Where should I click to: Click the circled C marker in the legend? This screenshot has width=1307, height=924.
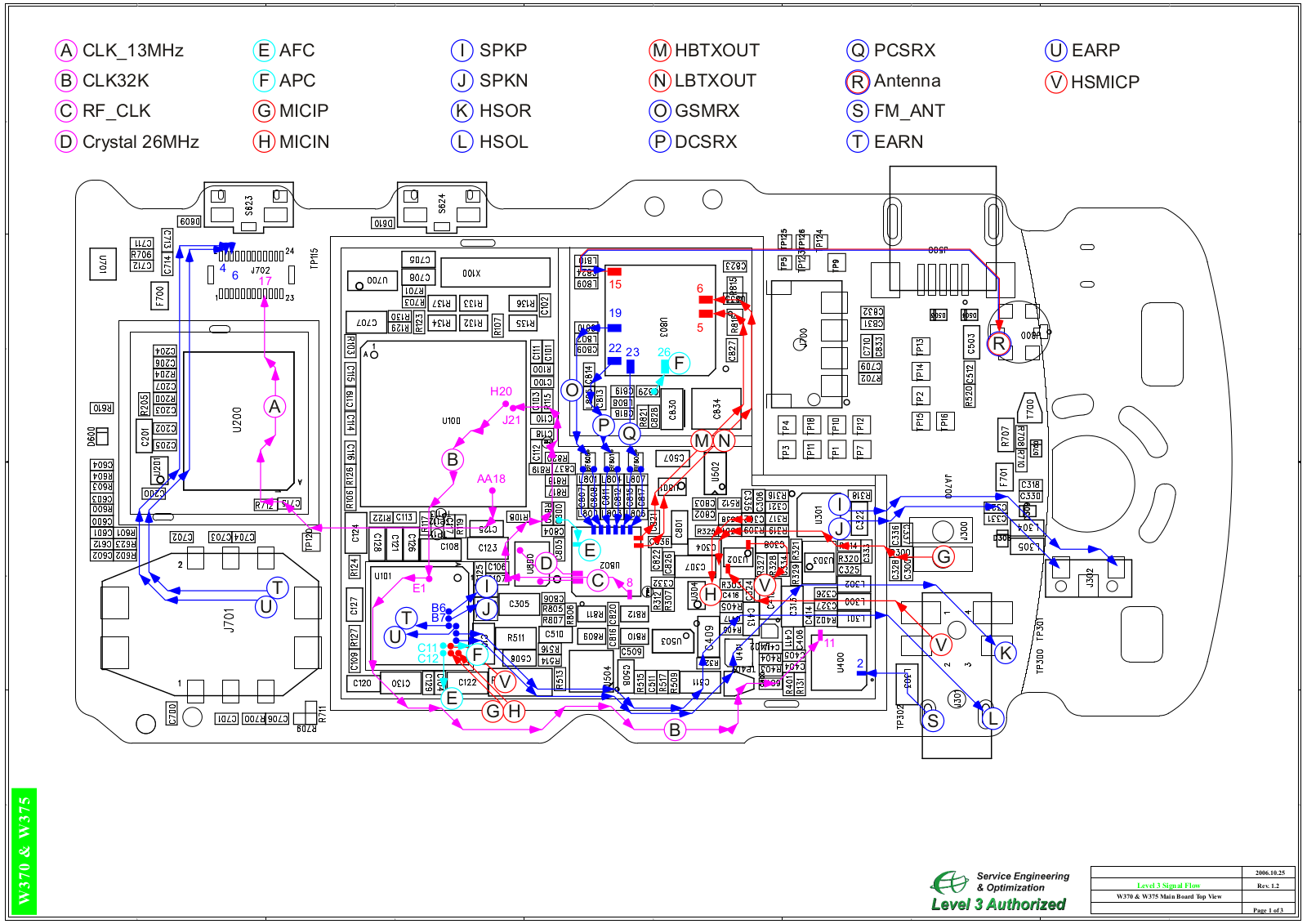[65, 111]
